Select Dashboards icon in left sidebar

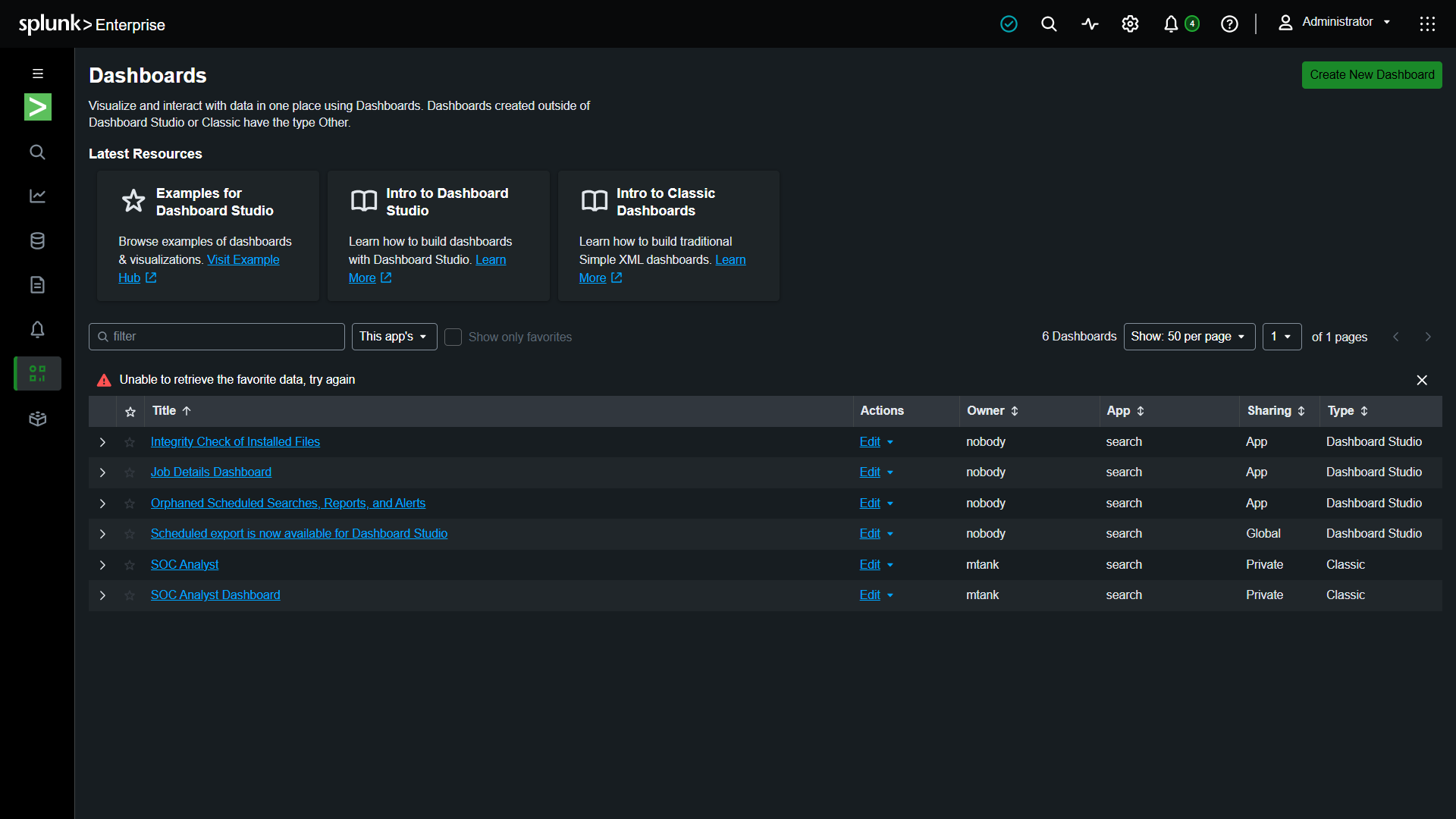37,373
